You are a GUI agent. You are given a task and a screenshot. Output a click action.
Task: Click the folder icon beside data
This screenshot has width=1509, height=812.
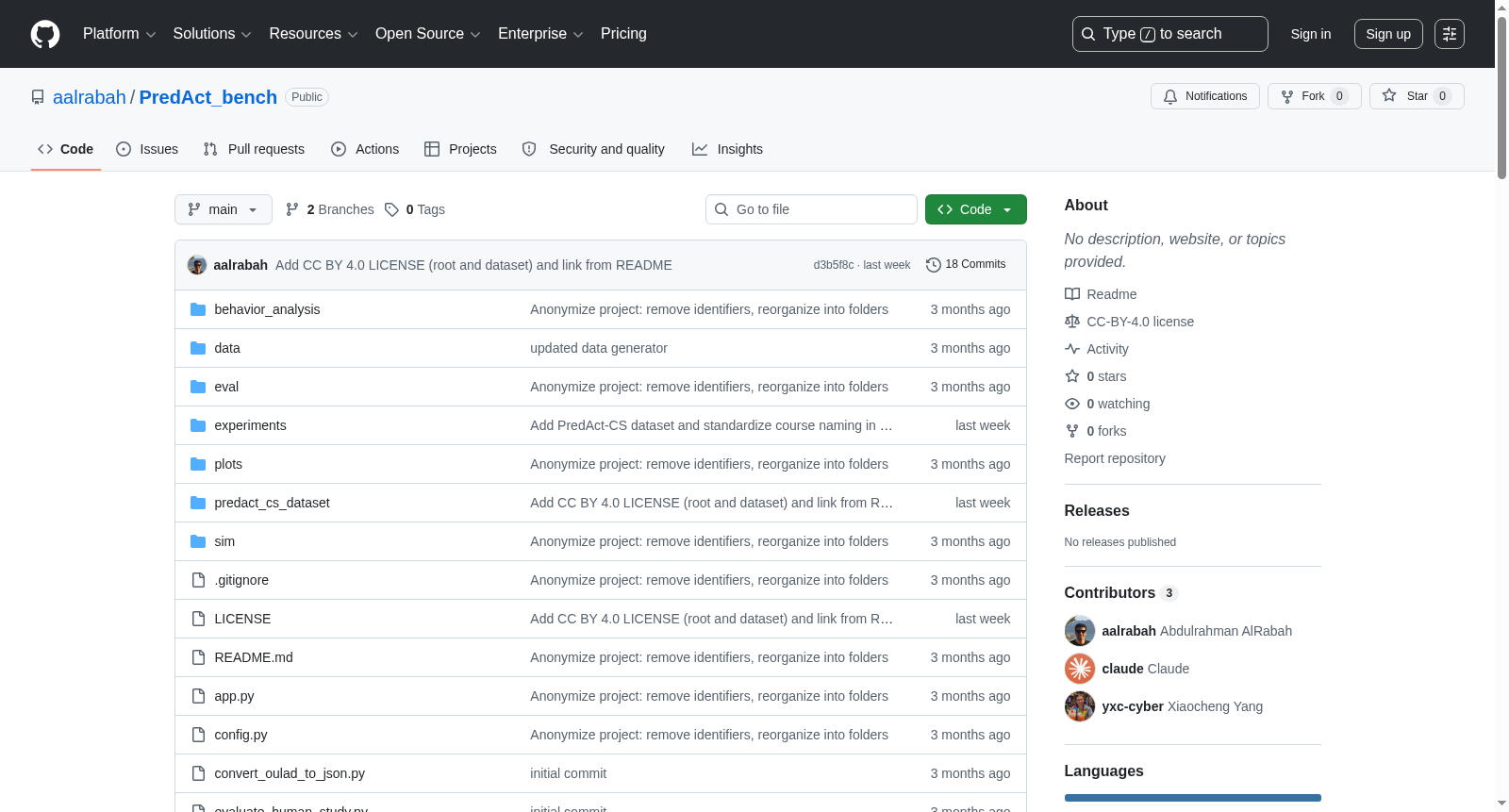(x=198, y=348)
